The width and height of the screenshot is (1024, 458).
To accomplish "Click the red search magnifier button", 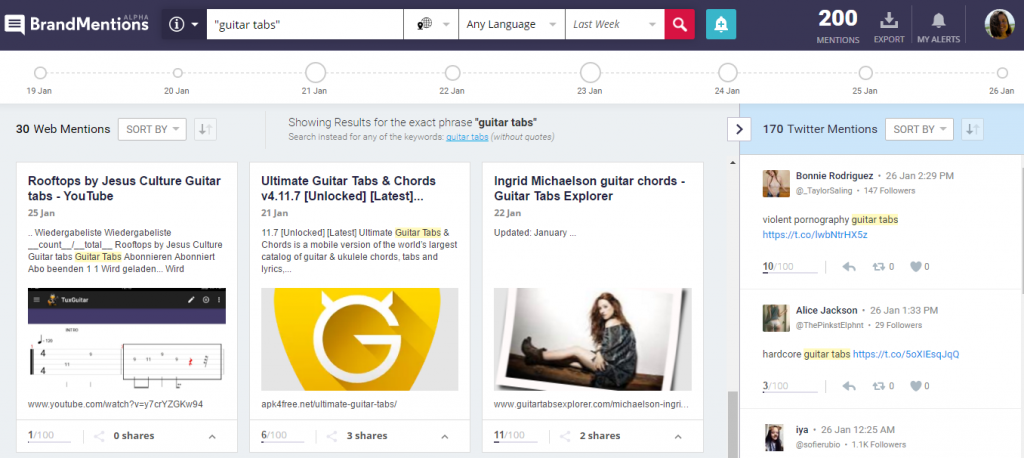I will [680, 25].
